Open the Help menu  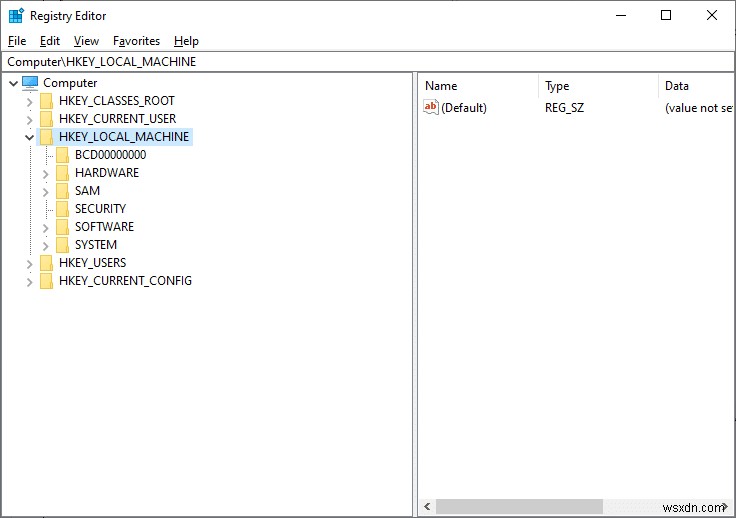coord(186,41)
